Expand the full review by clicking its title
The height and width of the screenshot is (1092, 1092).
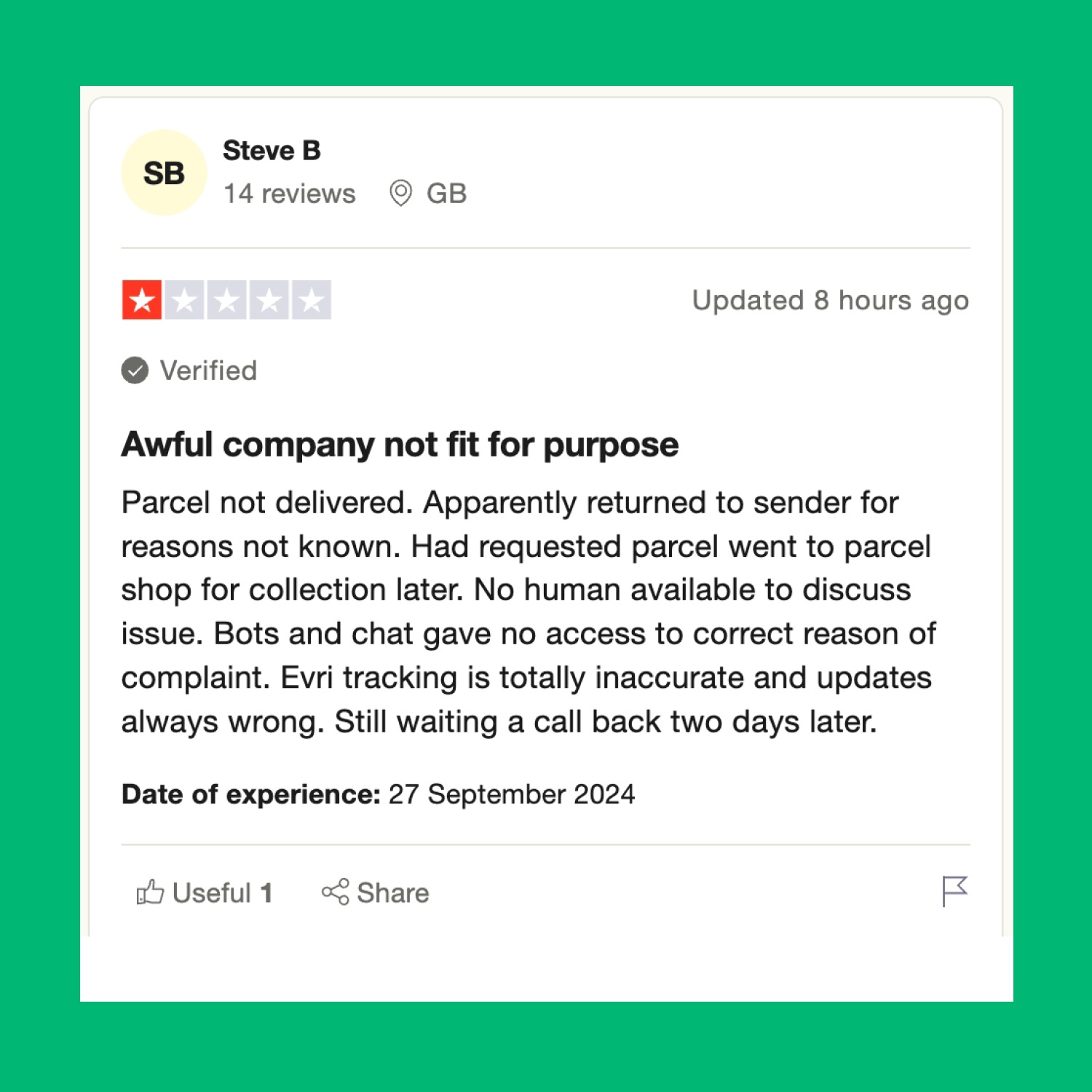[400, 443]
